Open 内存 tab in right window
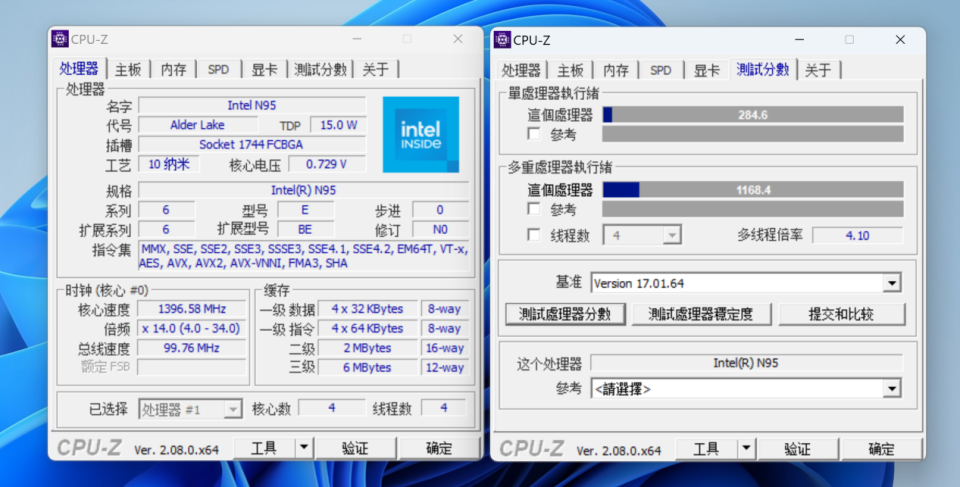 point(615,70)
